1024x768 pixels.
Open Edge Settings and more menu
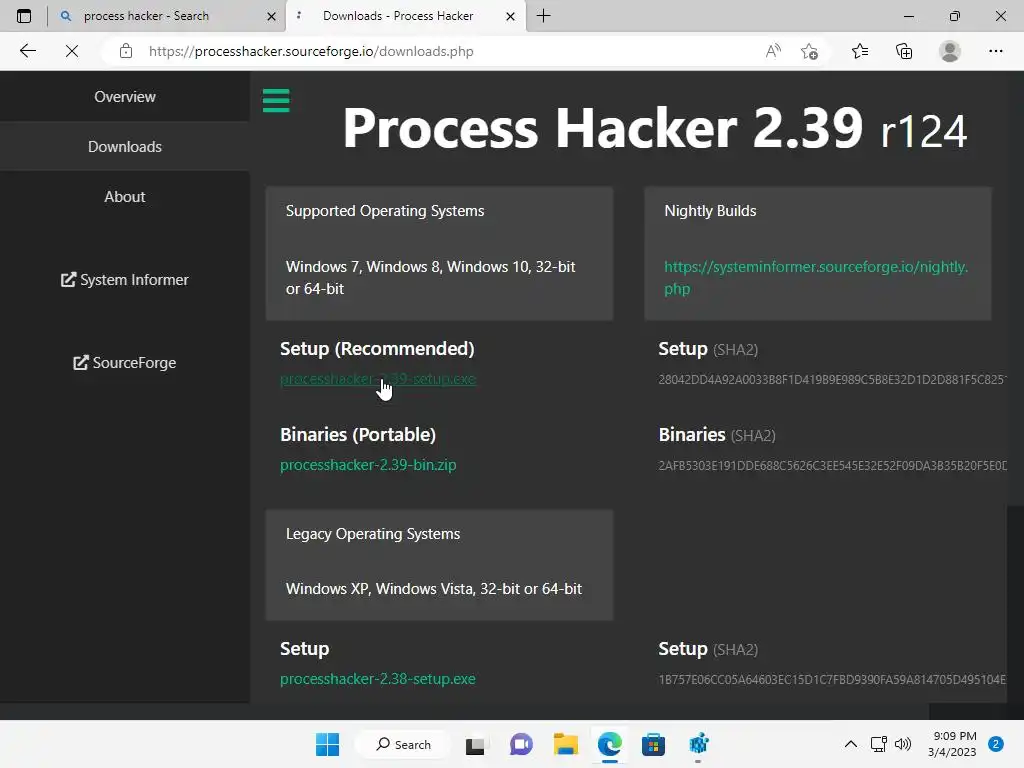[995, 51]
